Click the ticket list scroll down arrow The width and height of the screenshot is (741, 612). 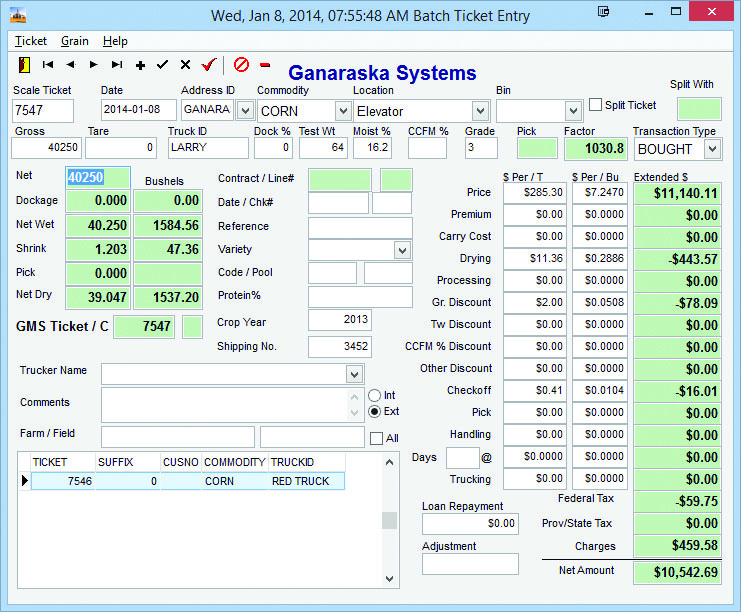click(x=389, y=578)
